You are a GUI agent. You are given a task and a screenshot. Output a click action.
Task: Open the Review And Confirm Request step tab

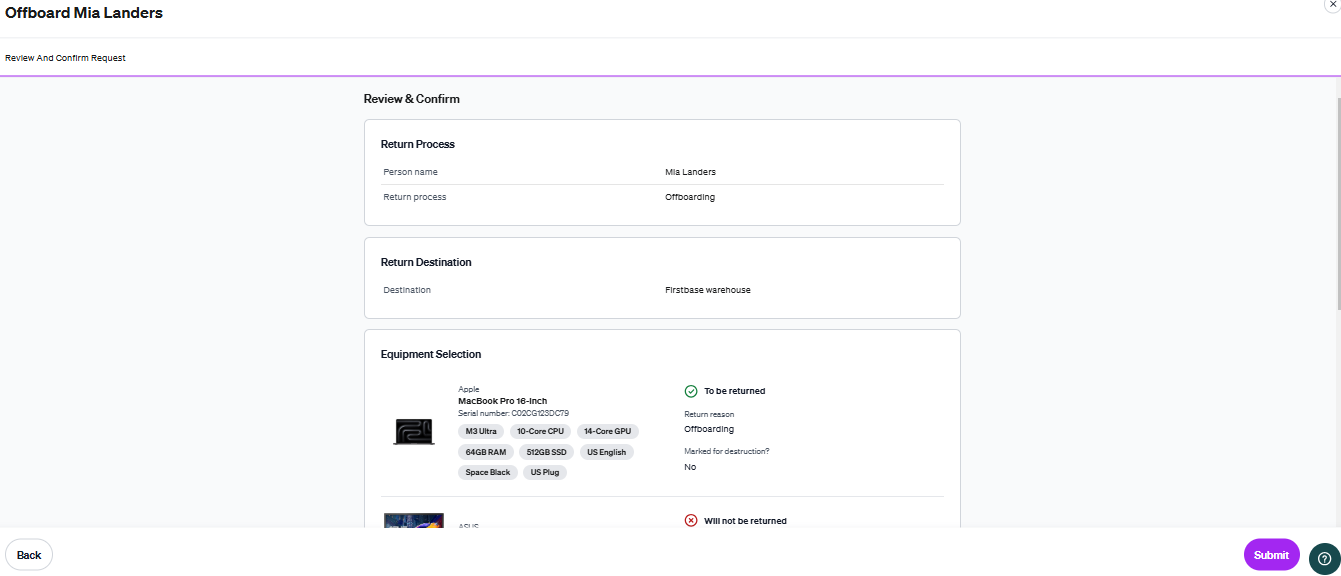coord(66,58)
